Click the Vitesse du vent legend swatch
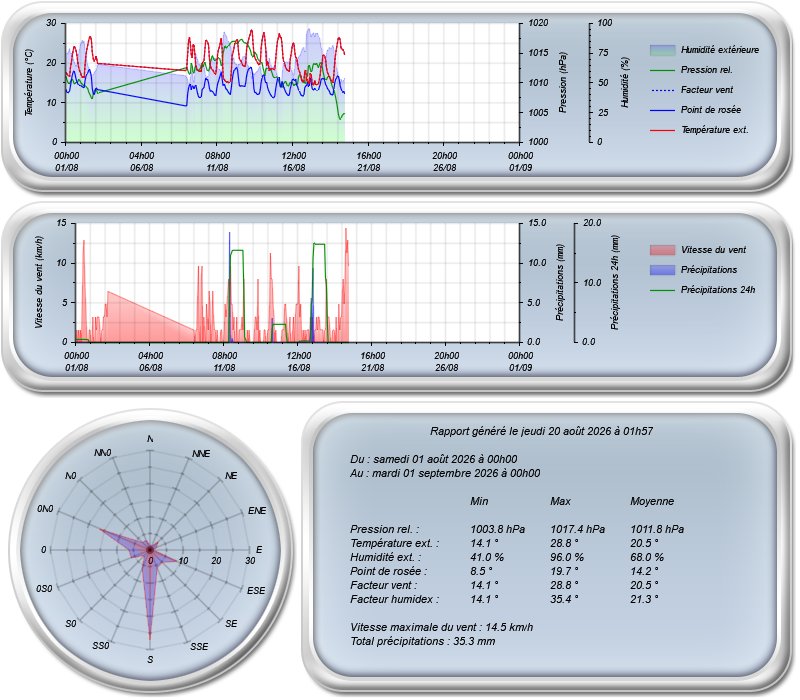Screen dimensions: 800x700 [x=662, y=250]
